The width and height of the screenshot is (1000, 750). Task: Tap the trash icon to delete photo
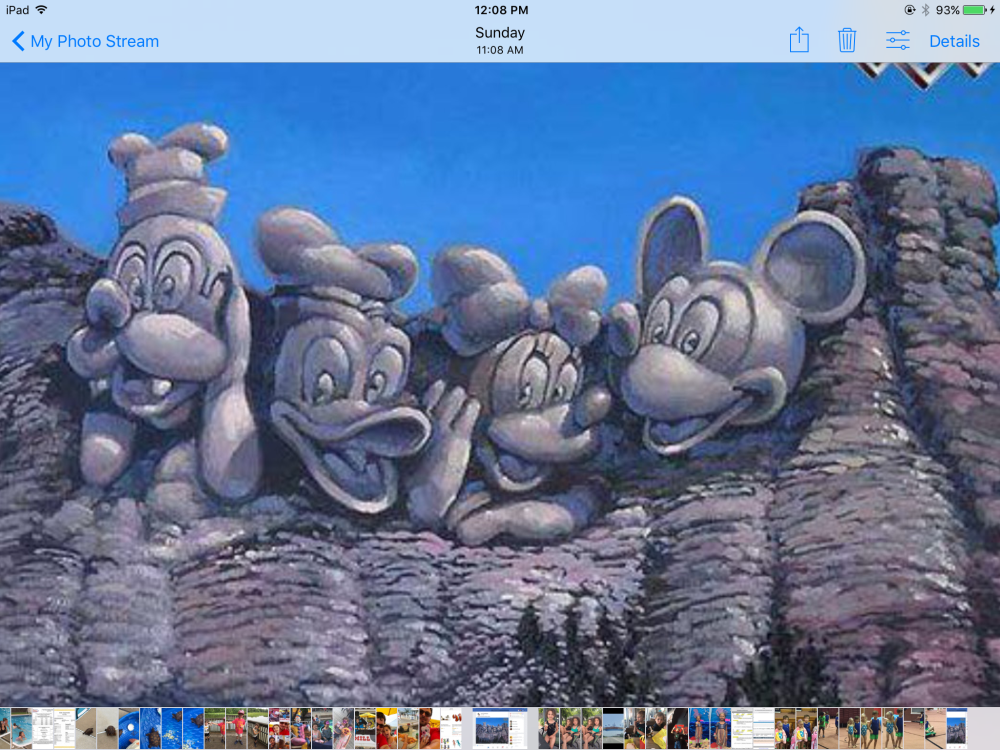point(847,40)
